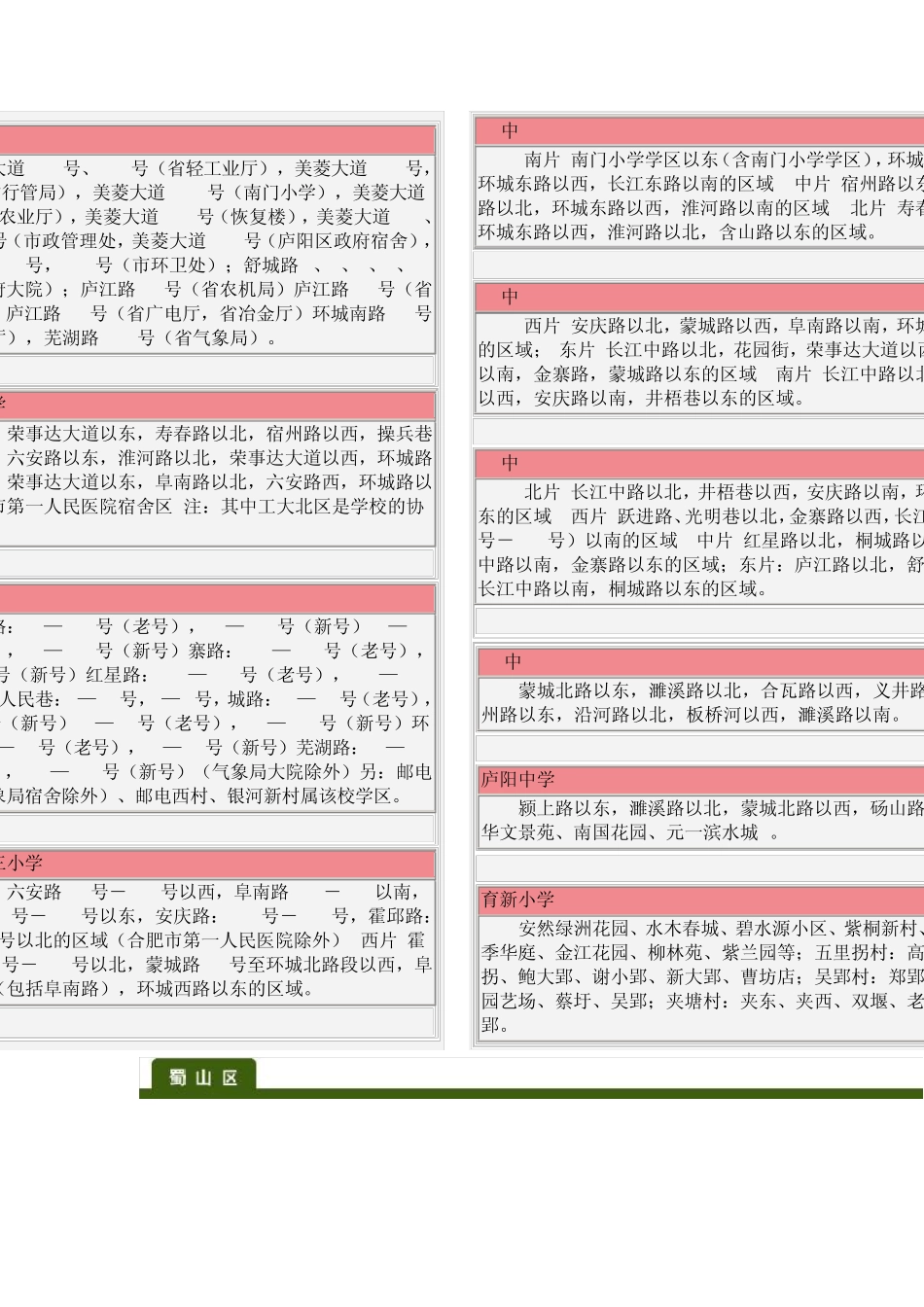Viewport: 924px width, 1307px height.
Task: Click the line "园艺场、蔡圩、吴郢;夹塘村"
Action: (x=702, y=1002)
